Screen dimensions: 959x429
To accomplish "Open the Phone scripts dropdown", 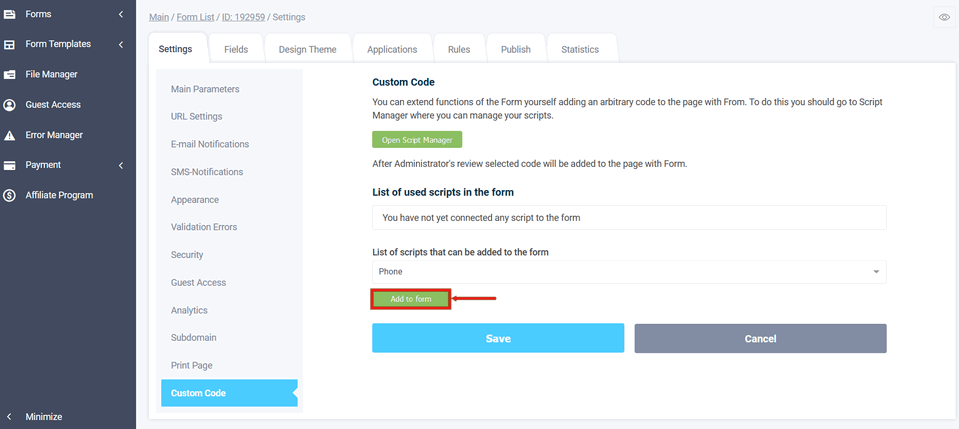I will [629, 272].
